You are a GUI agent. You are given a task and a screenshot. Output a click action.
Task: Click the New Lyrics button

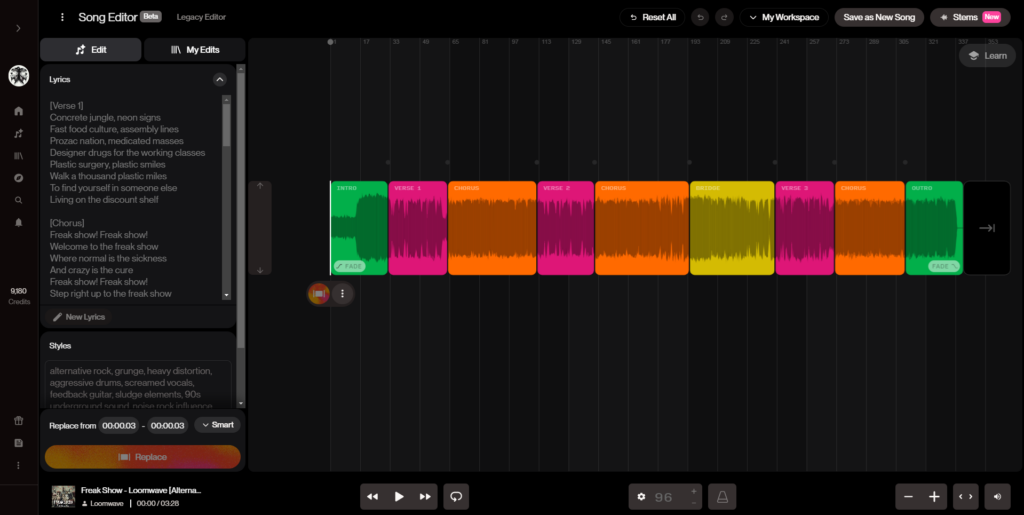(78, 317)
